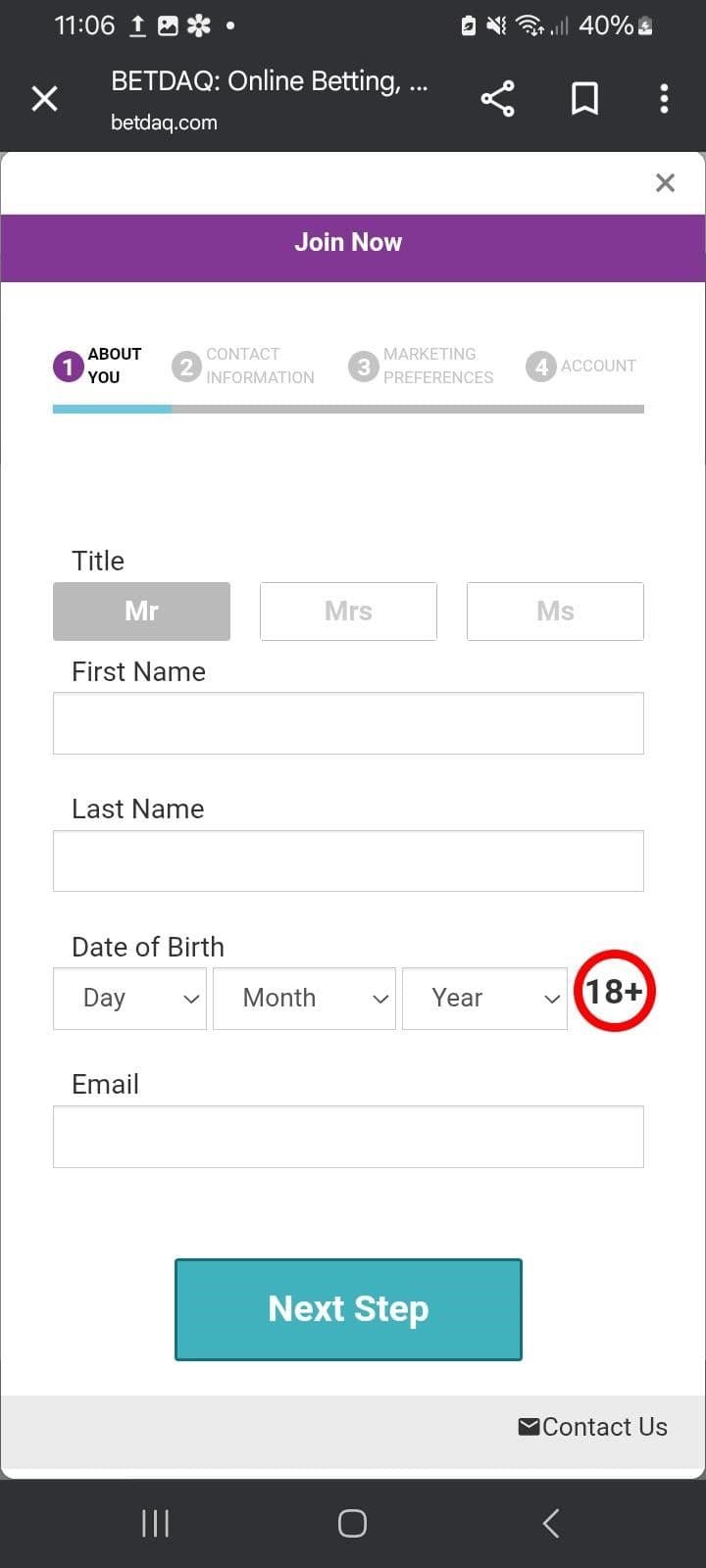Open the Month dropdown
The height and width of the screenshot is (1568, 706).
(304, 998)
